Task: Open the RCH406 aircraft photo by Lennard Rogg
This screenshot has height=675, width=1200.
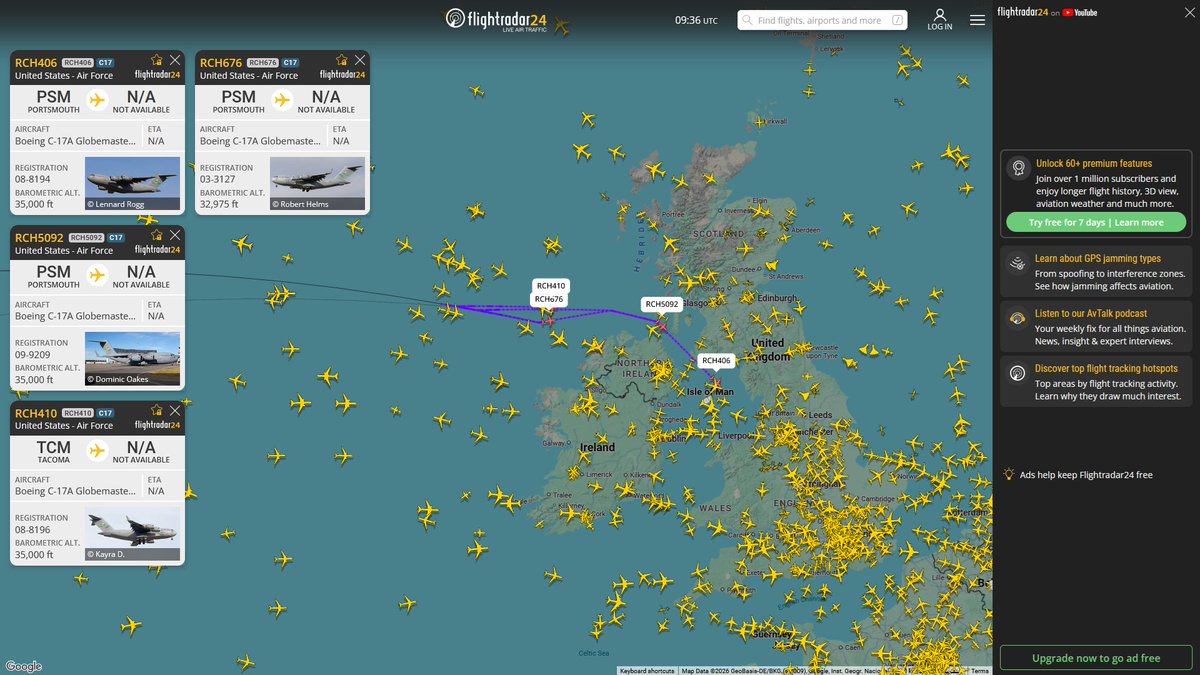Action: pyautogui.click(x=132, y=184)
